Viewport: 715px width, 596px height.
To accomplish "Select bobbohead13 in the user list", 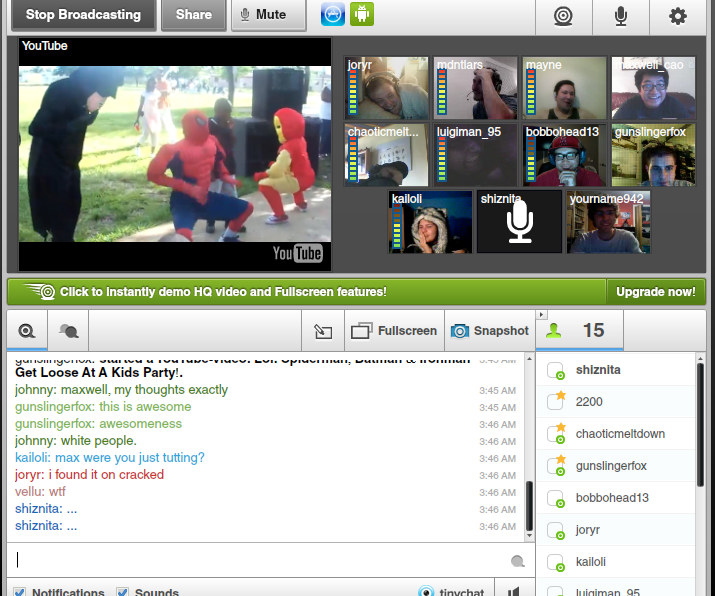I will pos(616,498).
